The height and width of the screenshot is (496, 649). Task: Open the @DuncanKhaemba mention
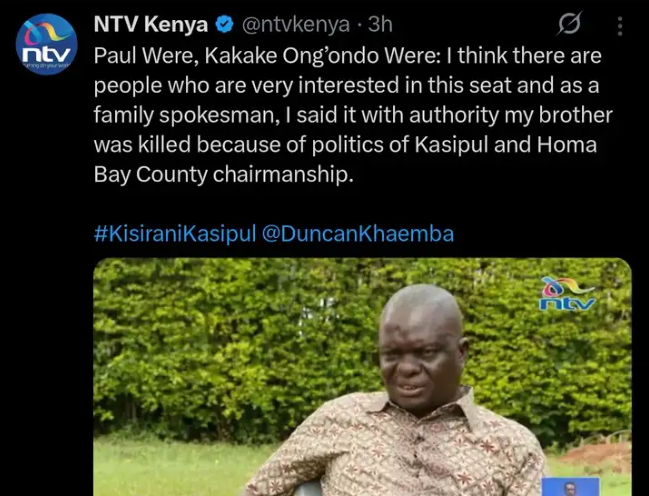358,234
